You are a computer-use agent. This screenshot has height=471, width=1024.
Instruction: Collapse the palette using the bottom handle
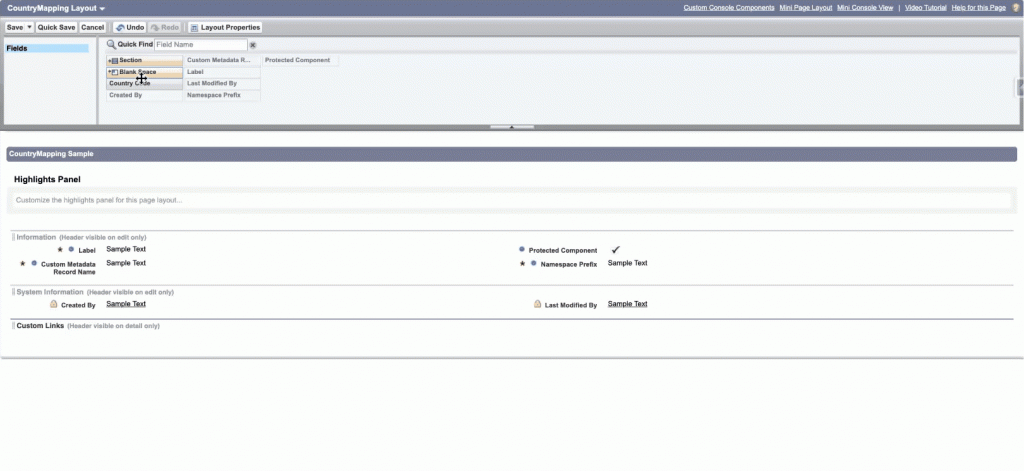(x=511, y=127)
